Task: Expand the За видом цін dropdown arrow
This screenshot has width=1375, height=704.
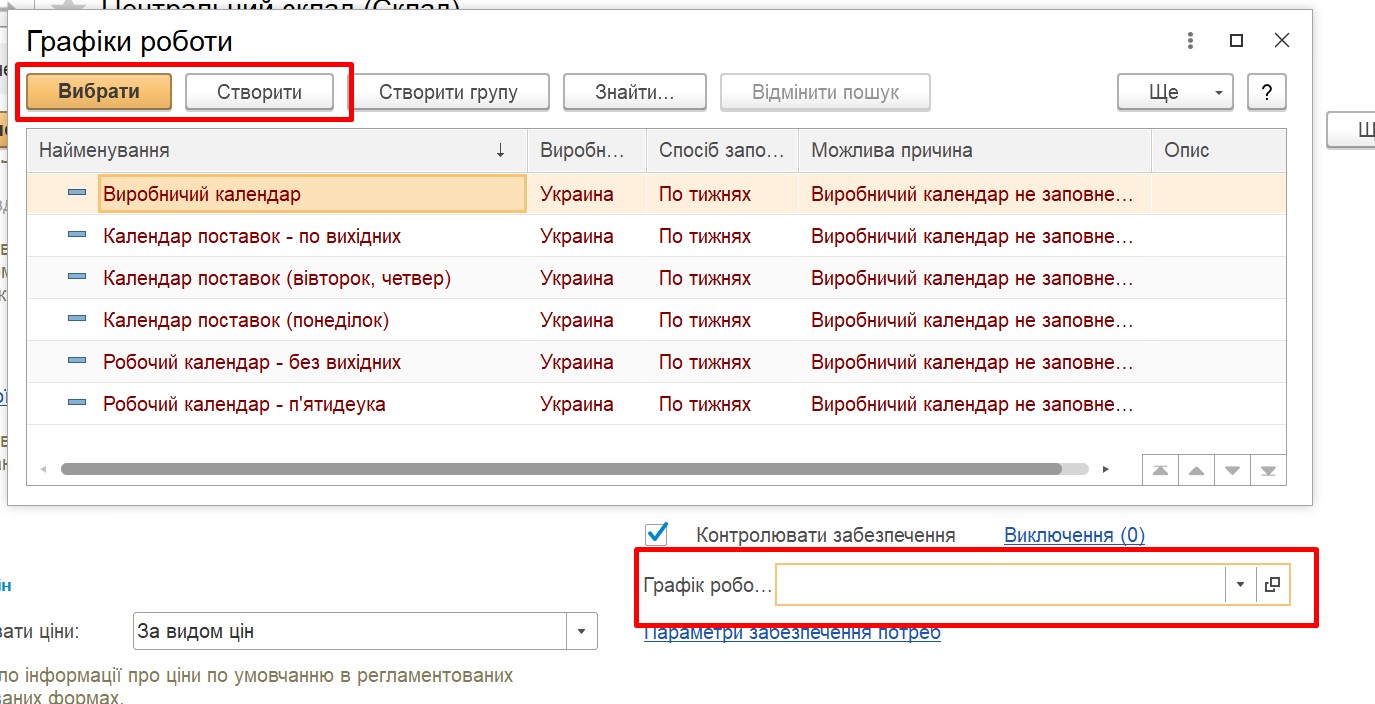Action: [x=582, y=631]
